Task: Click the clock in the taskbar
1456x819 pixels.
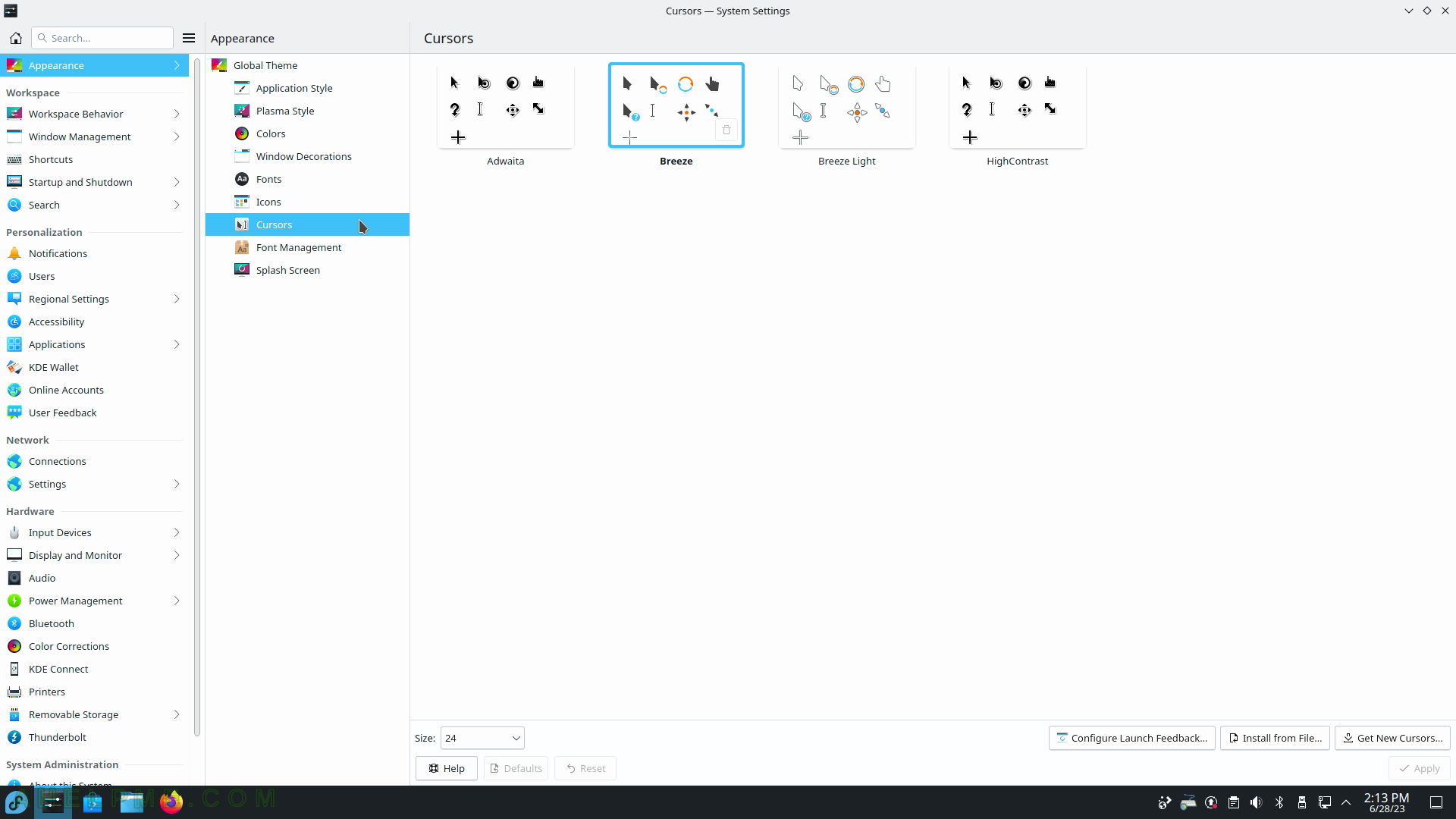Action: 1386,802
